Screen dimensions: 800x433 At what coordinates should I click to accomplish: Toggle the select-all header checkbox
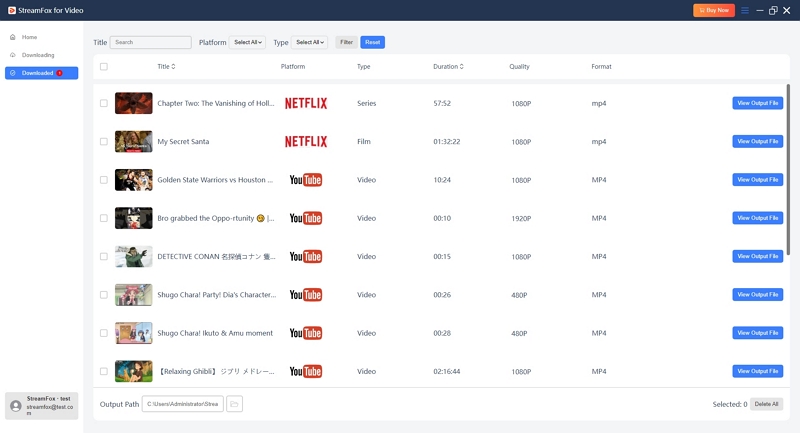click(104, 66)
